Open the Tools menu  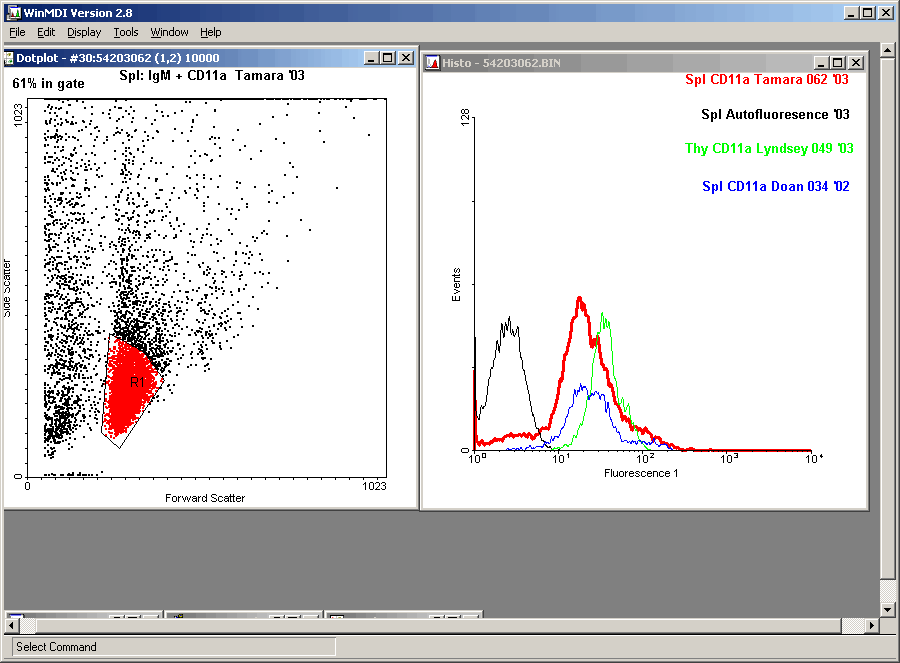[126, 32]
